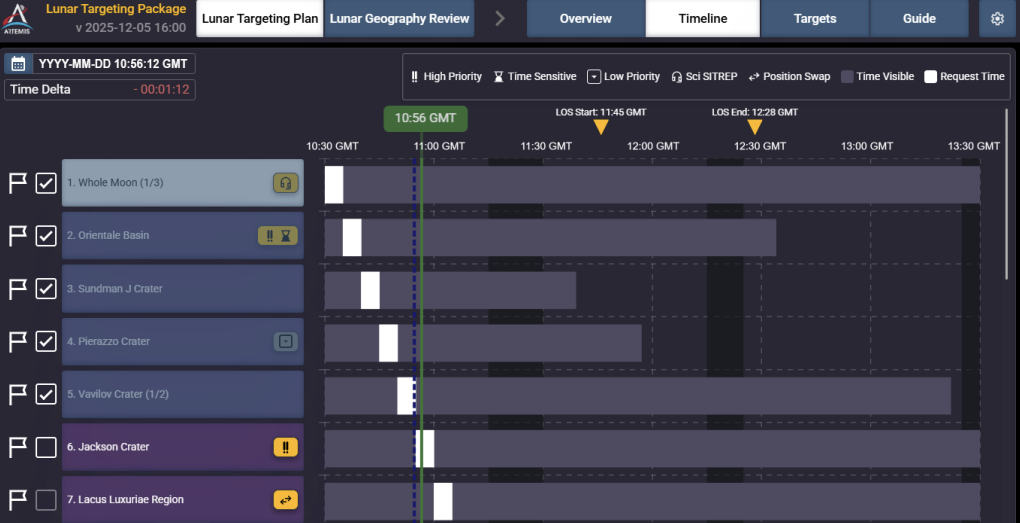
Task: Expand more plans with the chevron arrow
Action: pyautogui.click(x=500, y=19)
